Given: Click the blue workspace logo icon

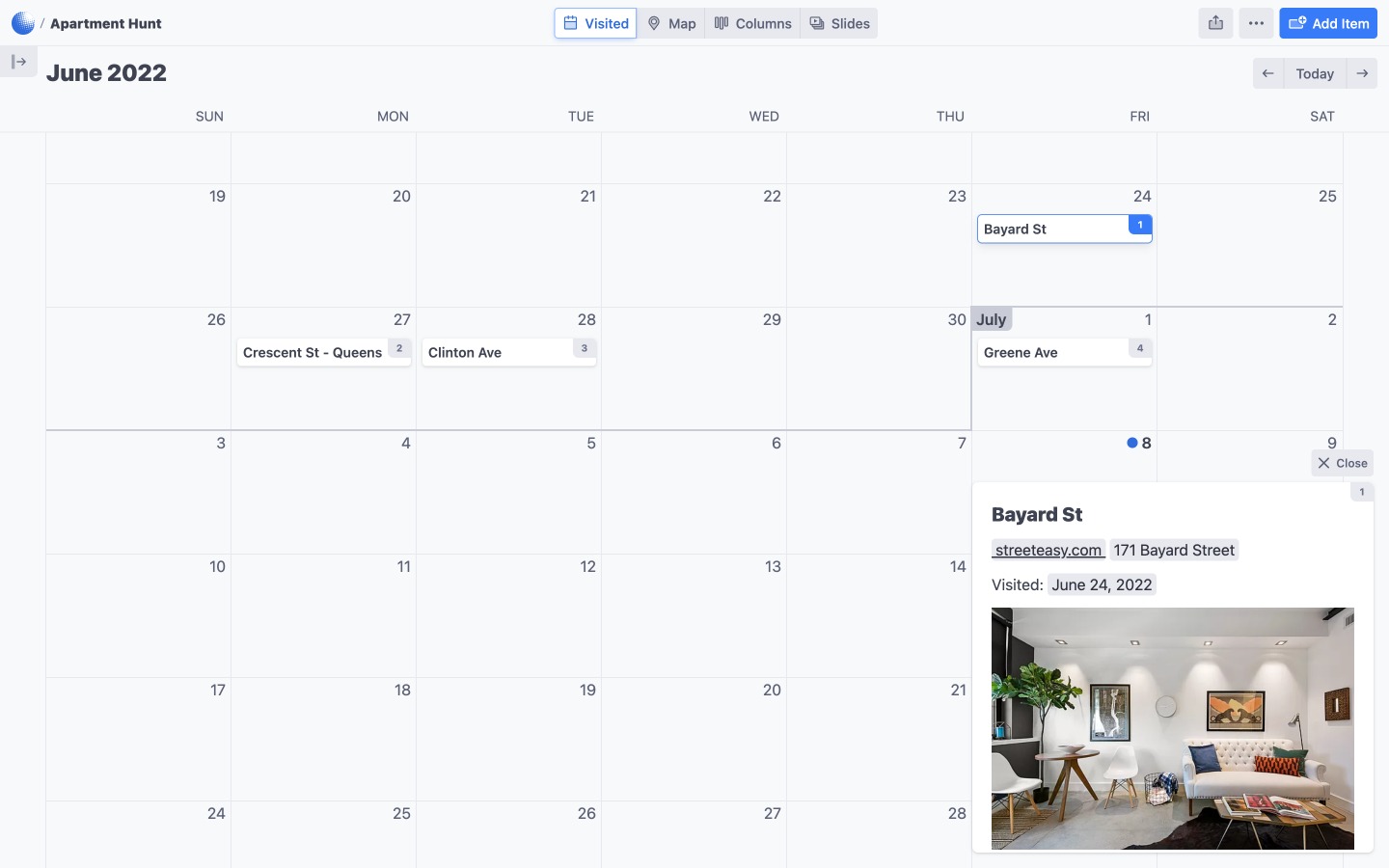Looking at the screenshot, I should click(x=21, y=22).
